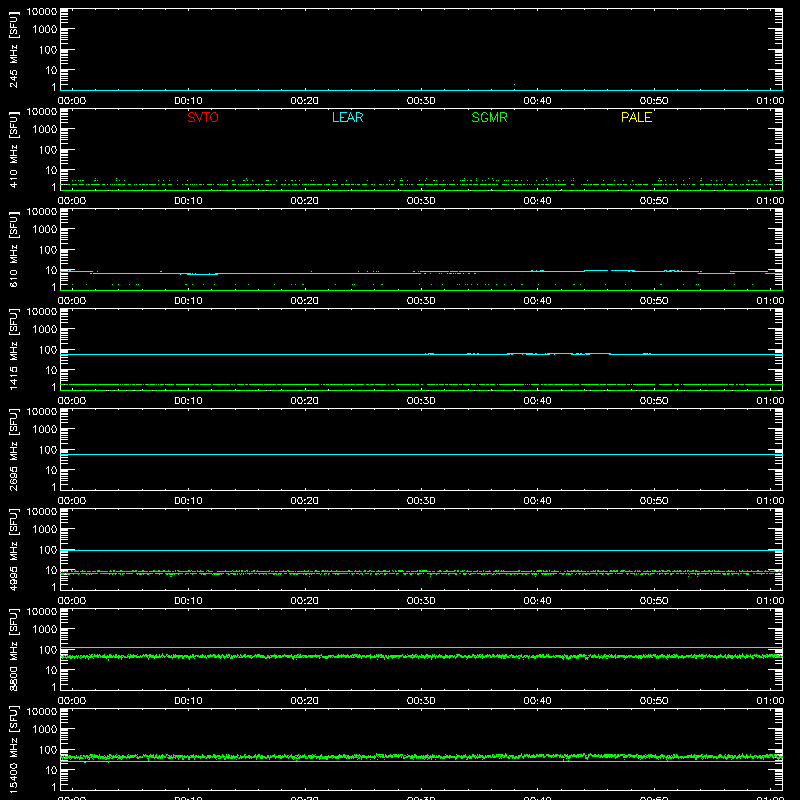800x800 pixels.
Task: Click the 00:20 time label under 1415 MHz plot
Action: click(x=305, y=401)
